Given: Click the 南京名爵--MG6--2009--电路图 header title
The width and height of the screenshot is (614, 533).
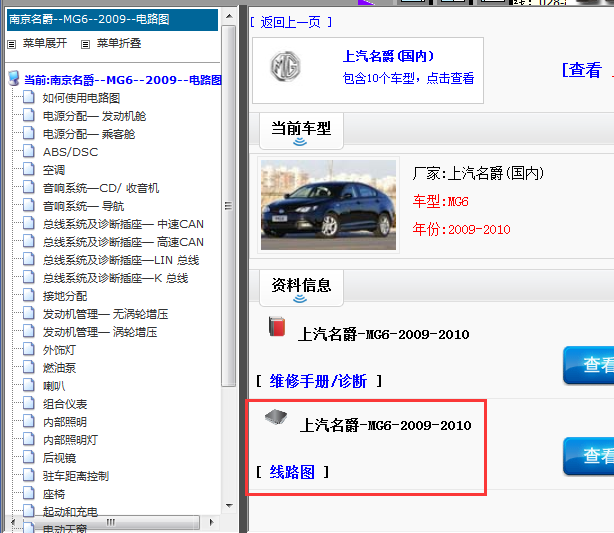Looking at the screenshot, I should point(89,19).
